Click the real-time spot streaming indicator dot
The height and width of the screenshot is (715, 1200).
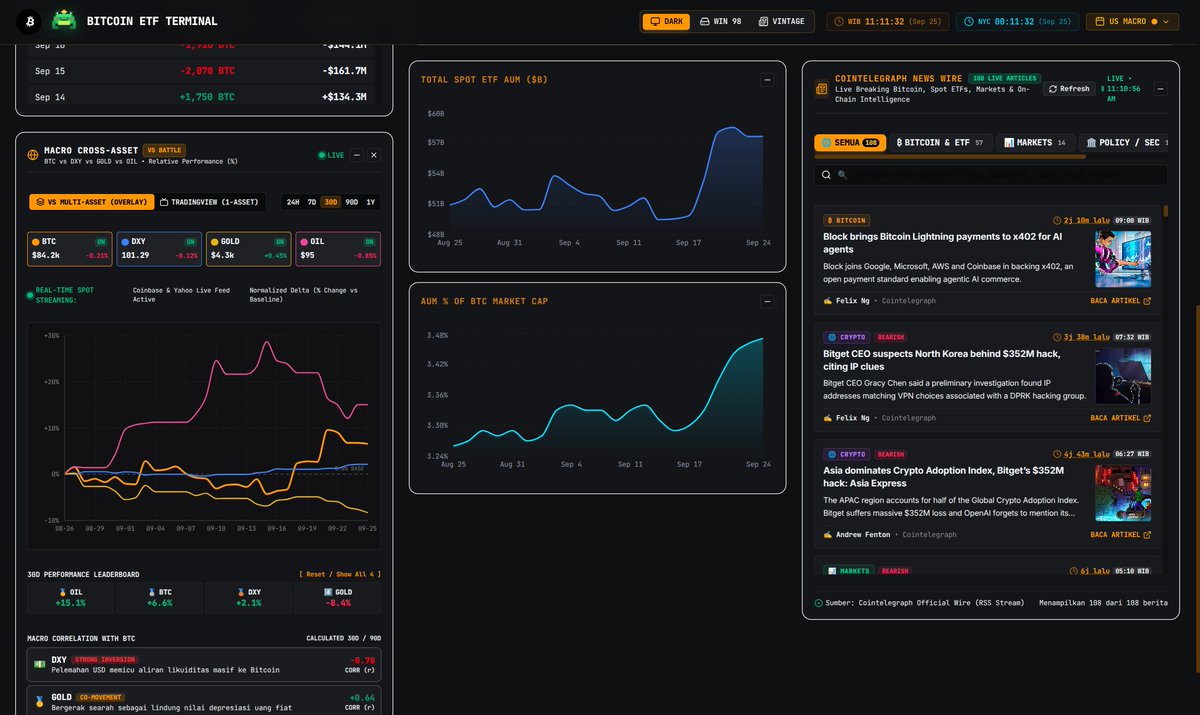(x=30, y=295)
